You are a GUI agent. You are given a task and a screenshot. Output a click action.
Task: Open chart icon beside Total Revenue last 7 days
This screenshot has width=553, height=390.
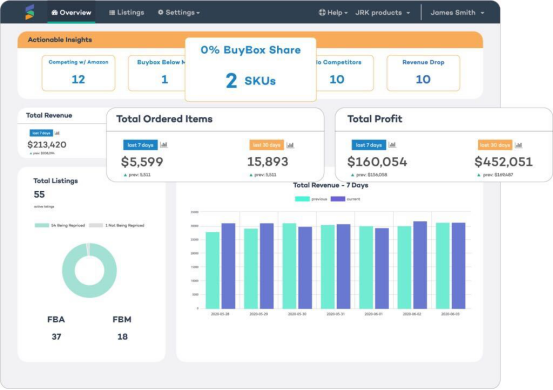coord(57,133)
